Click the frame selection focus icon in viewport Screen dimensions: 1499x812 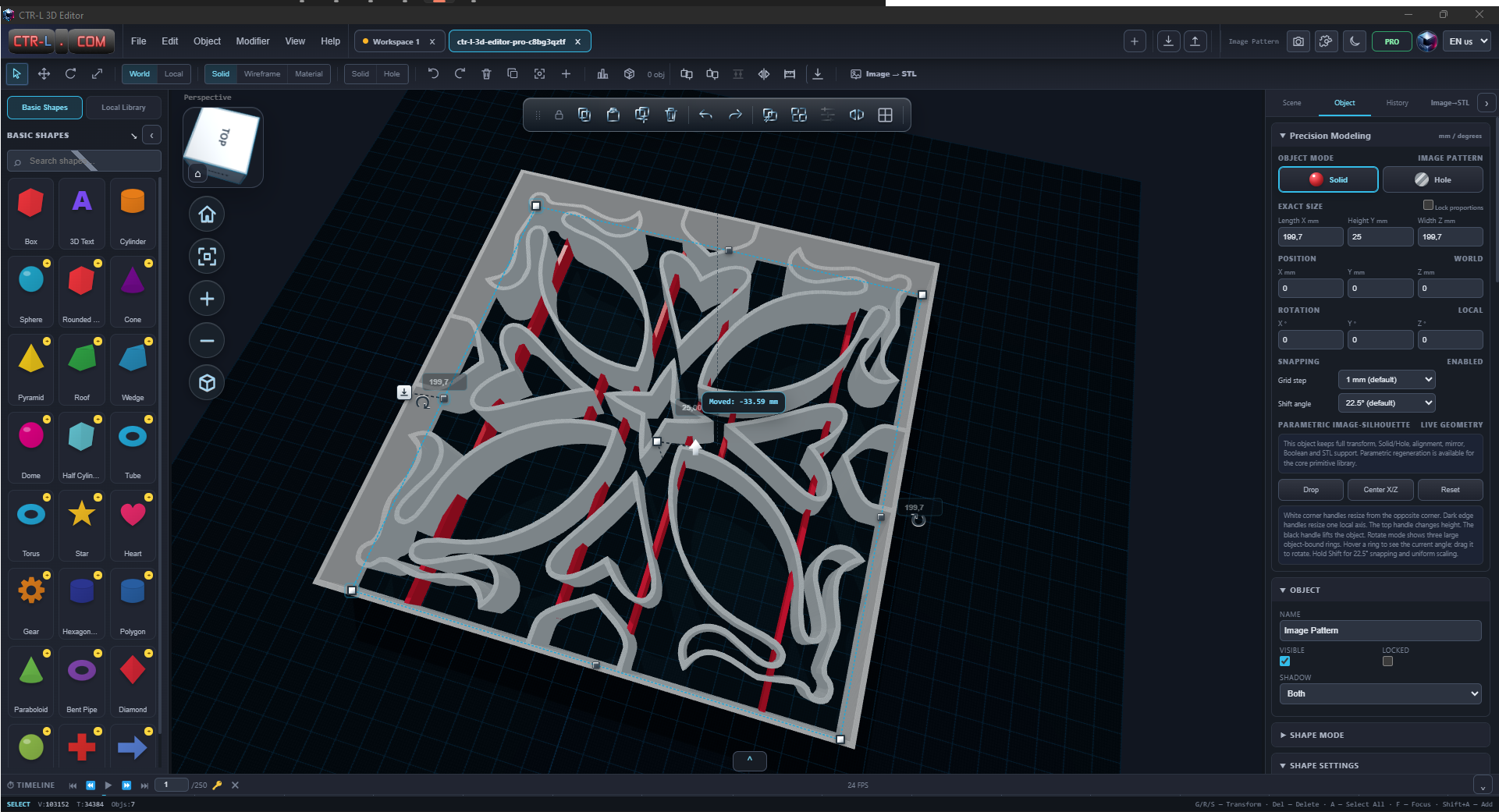pyautogui.click(x=207, y=257)
